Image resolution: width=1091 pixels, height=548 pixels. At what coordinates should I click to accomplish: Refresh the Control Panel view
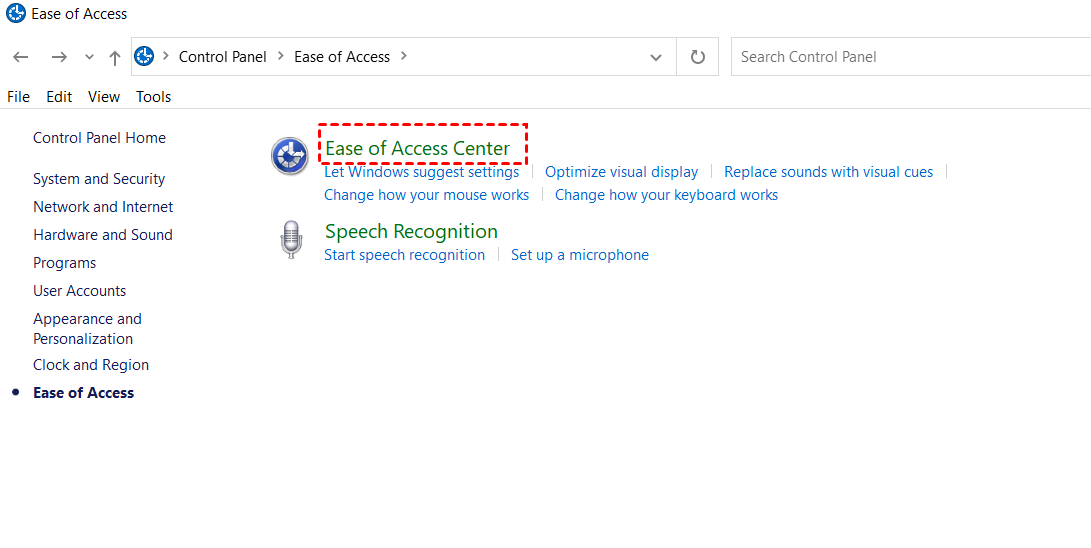(697, 57)
